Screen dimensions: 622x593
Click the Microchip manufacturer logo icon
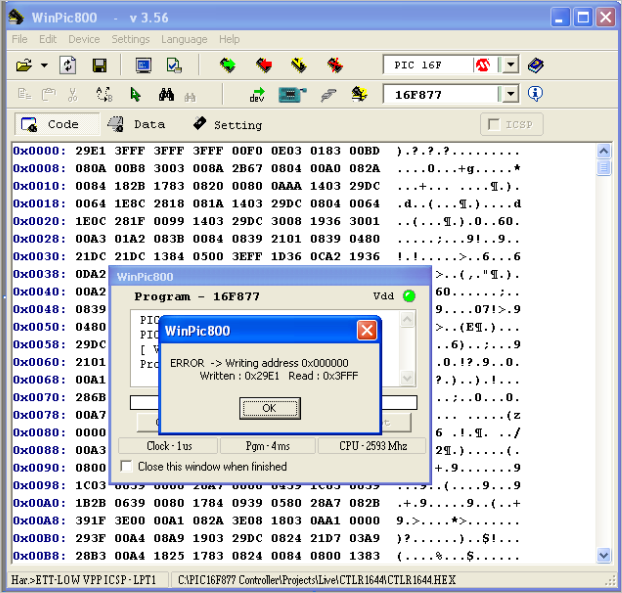pos(483,66)
